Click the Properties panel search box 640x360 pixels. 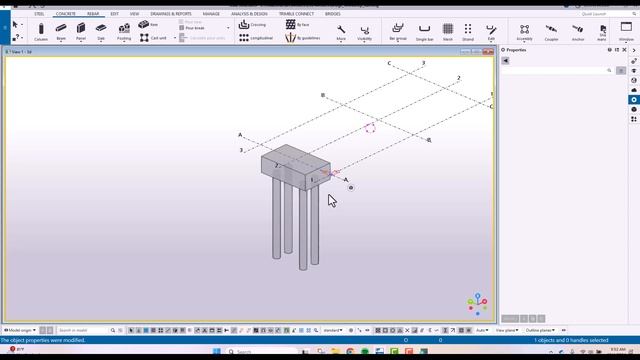[x=557, y=71]
